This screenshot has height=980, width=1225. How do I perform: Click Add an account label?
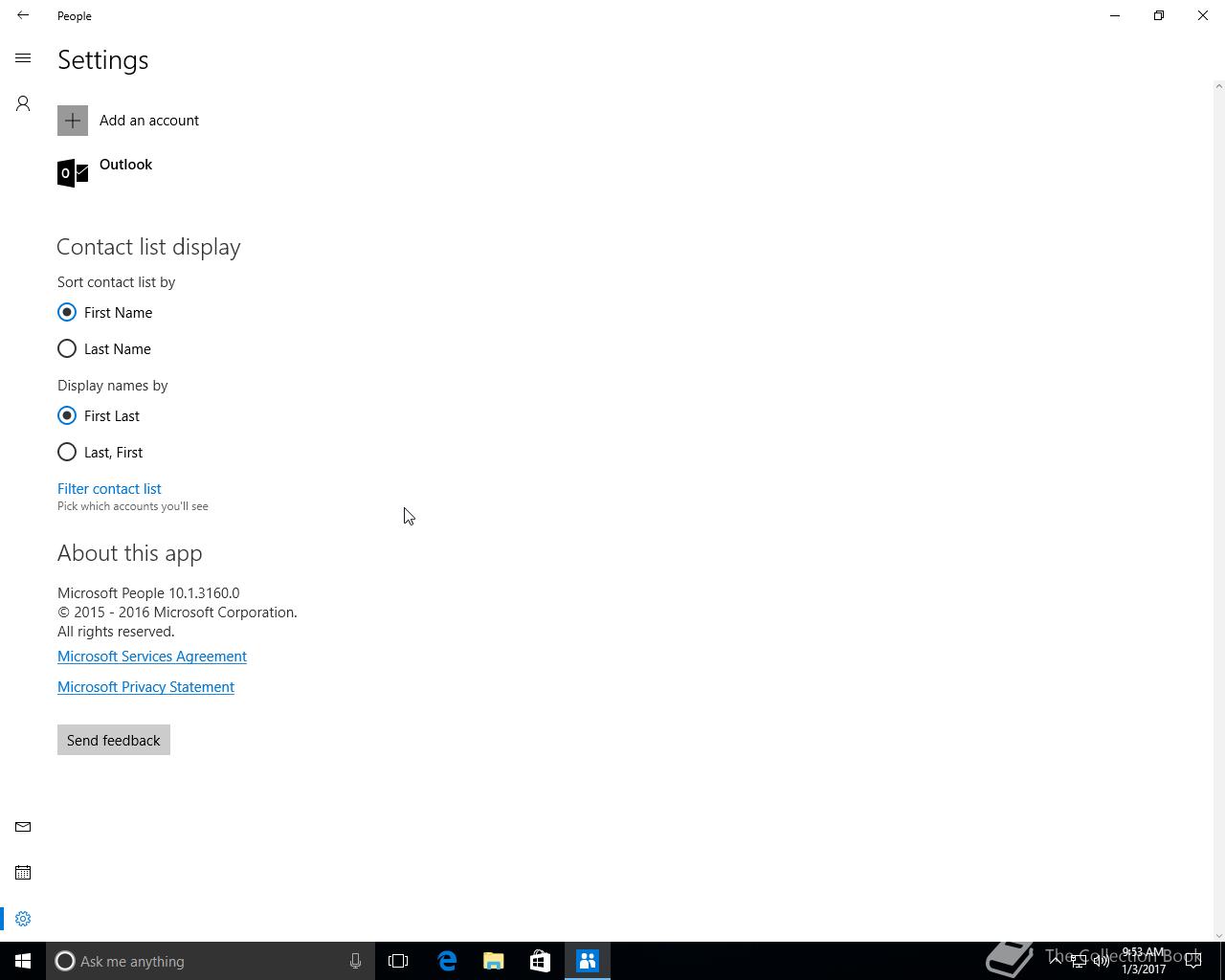149,121
